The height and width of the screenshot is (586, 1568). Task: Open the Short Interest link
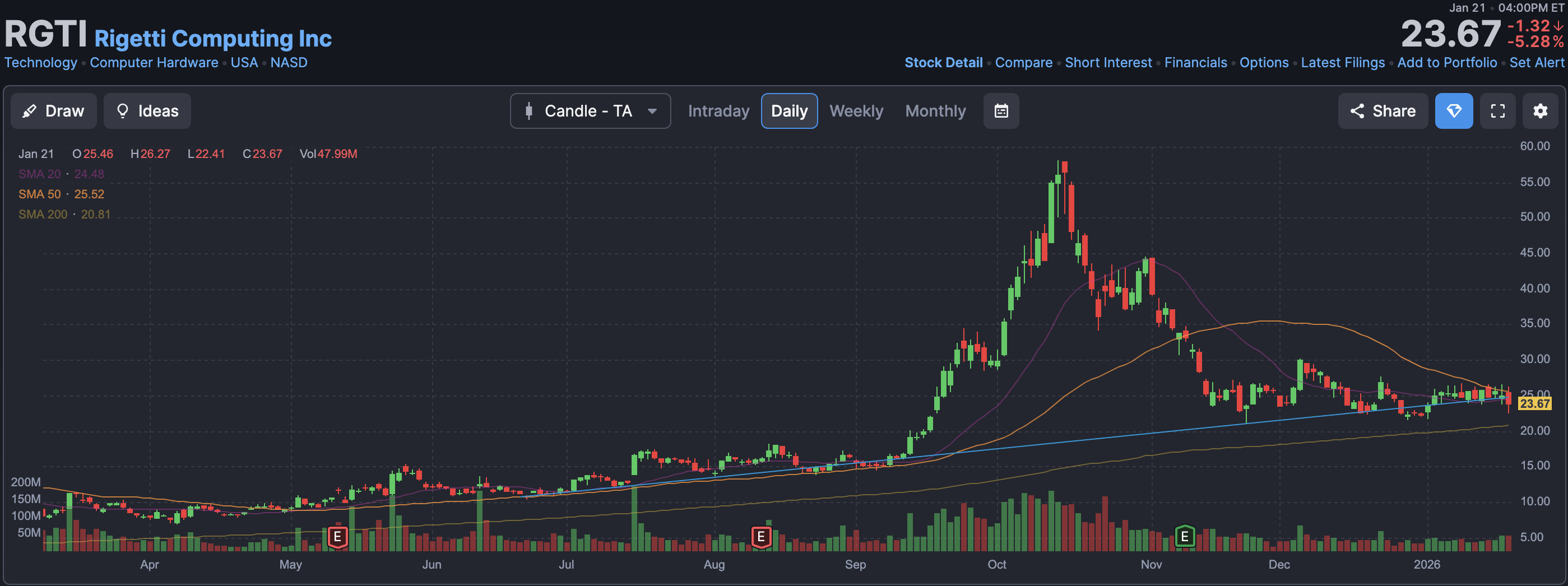pyautogui.click(x=1108, y=63)
